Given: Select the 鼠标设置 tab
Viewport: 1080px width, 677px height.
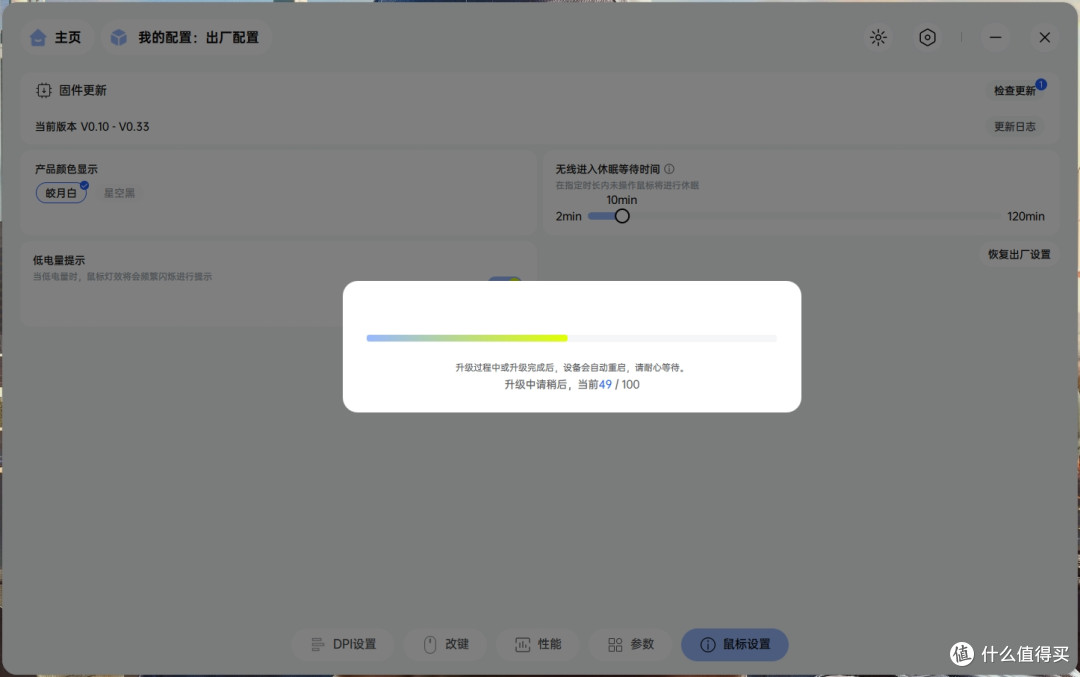Looking at the screenshot, I should point(734,644).
